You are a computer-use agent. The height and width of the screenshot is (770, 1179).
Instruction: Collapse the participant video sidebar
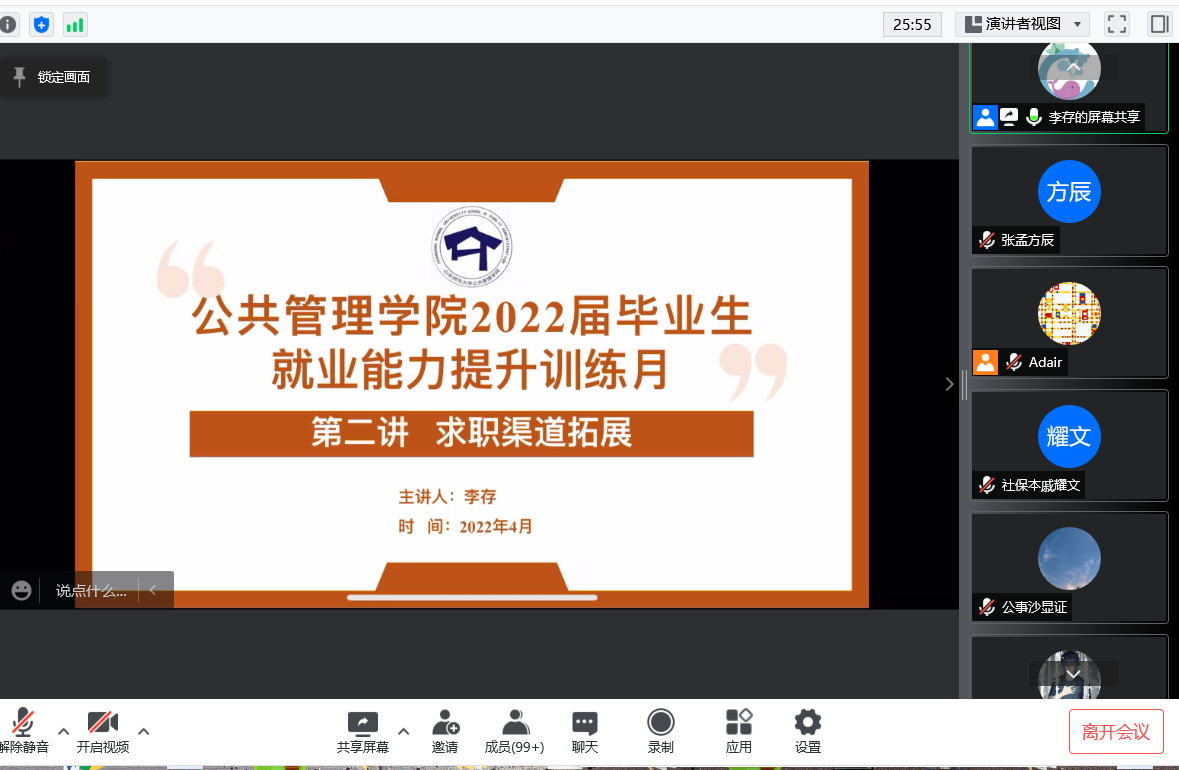(949, 384)
